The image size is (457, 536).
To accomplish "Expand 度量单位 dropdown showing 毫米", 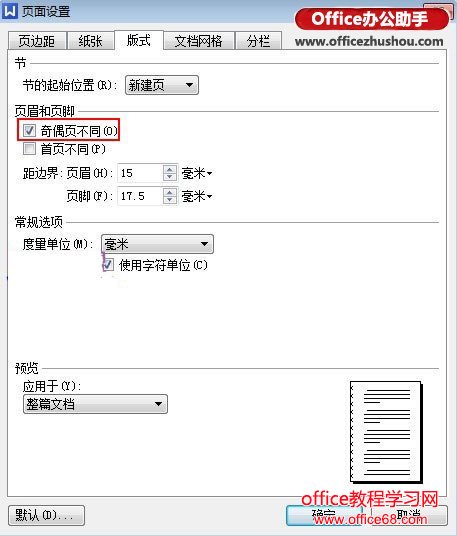I will [157, 244].
